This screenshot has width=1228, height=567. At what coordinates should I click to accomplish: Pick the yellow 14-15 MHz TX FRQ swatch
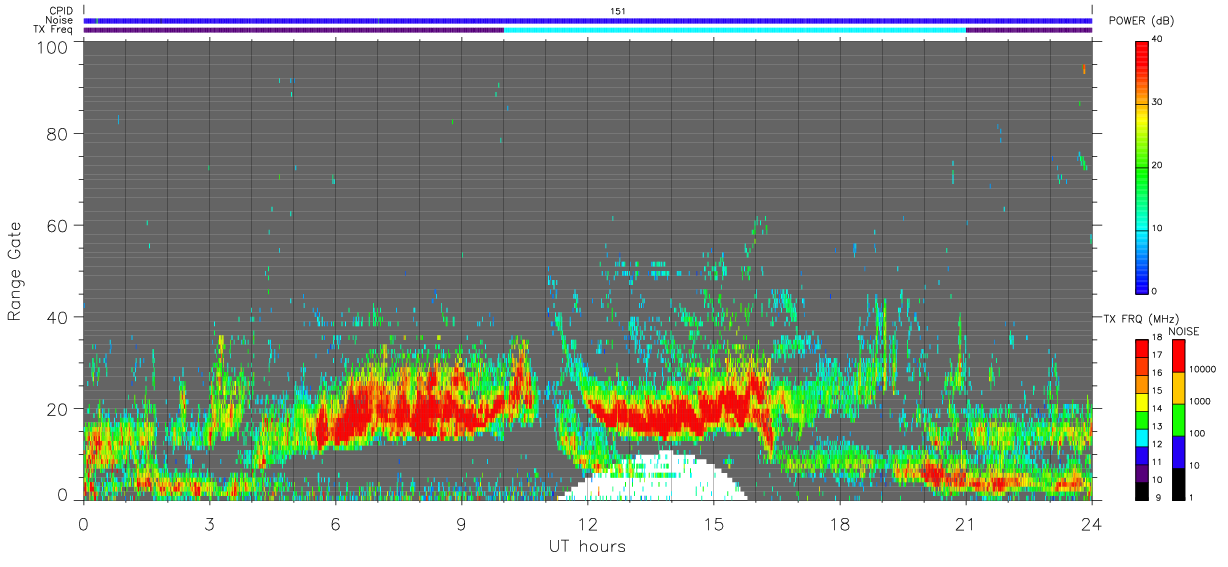(1143, 402)
